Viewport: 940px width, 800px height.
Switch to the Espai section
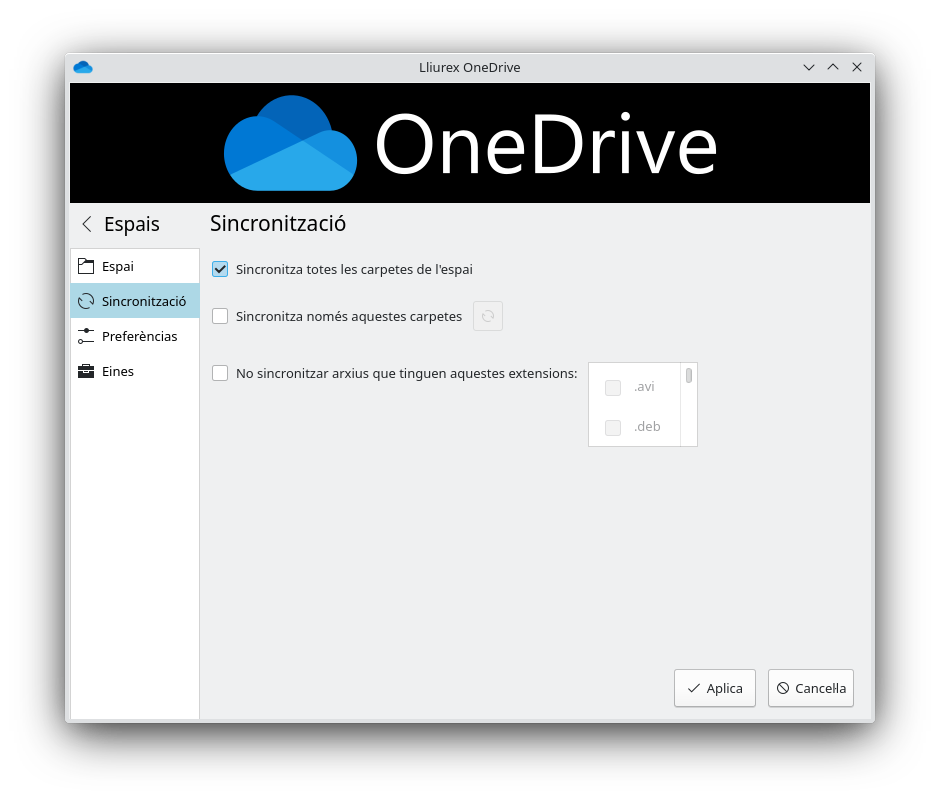click(x=118, y=266)
